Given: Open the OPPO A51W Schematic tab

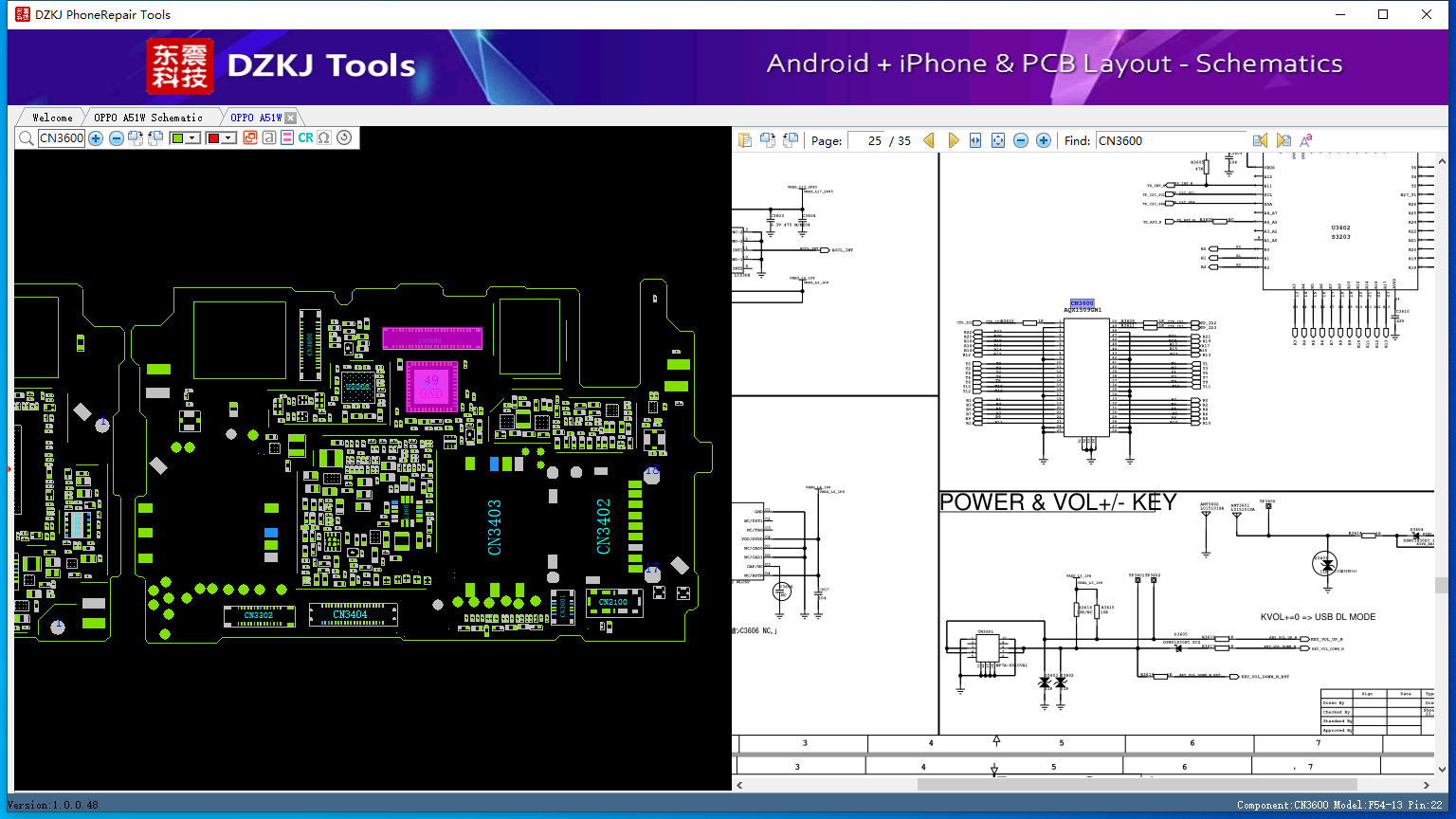Looking at the screenshot, I should click(x=148, y=118).
